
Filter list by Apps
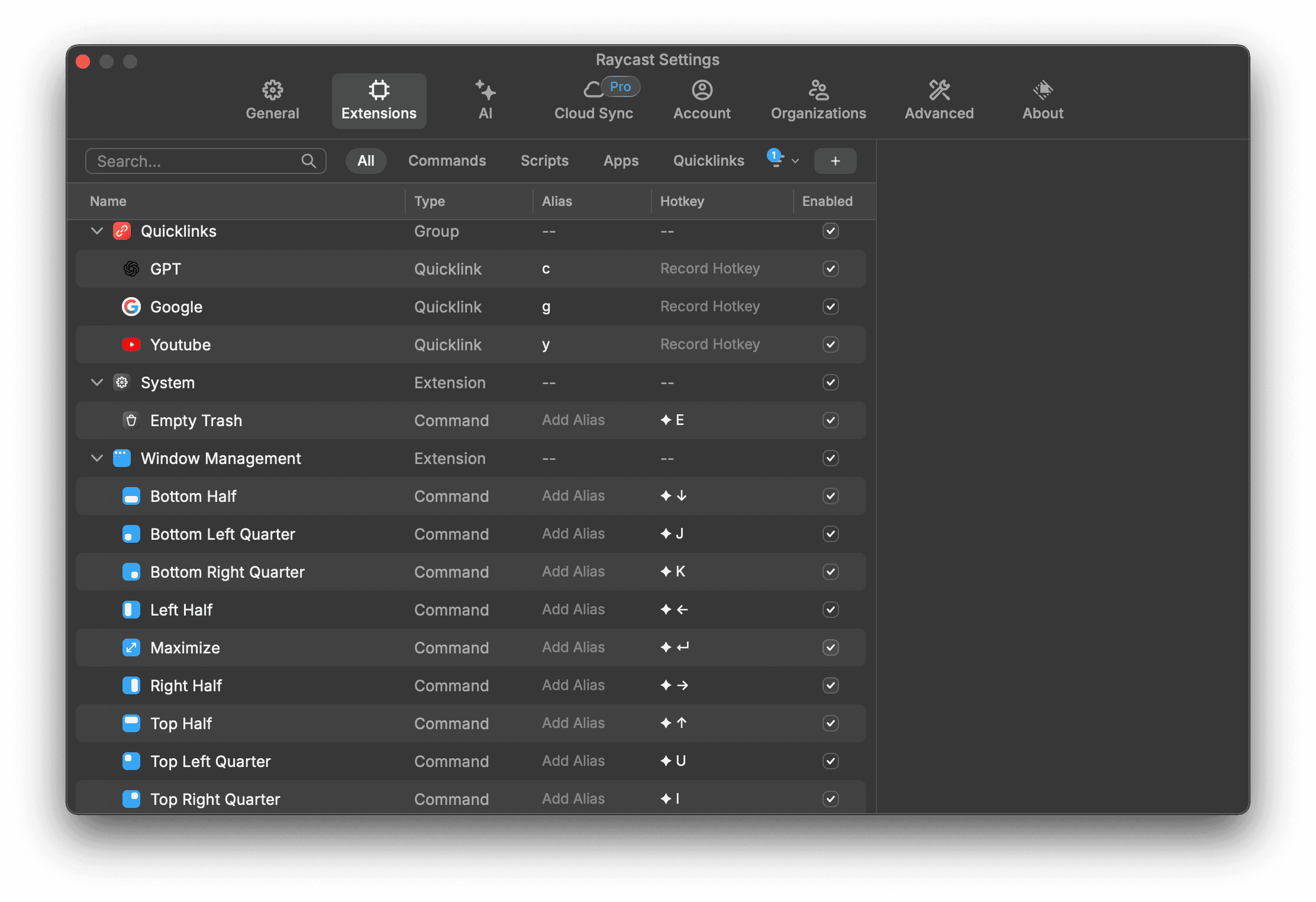[621, 161]
